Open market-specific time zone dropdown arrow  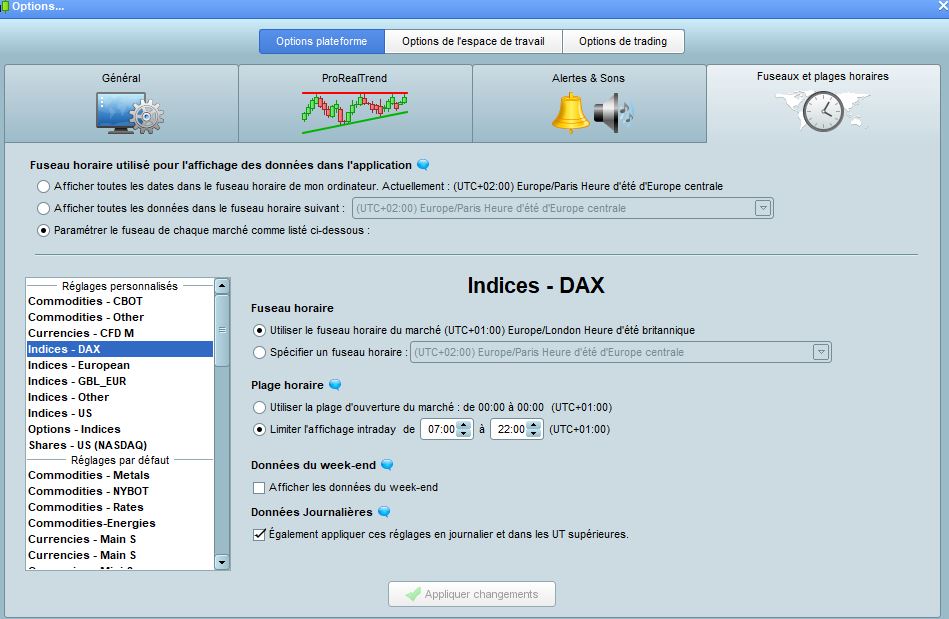(821, 352)
